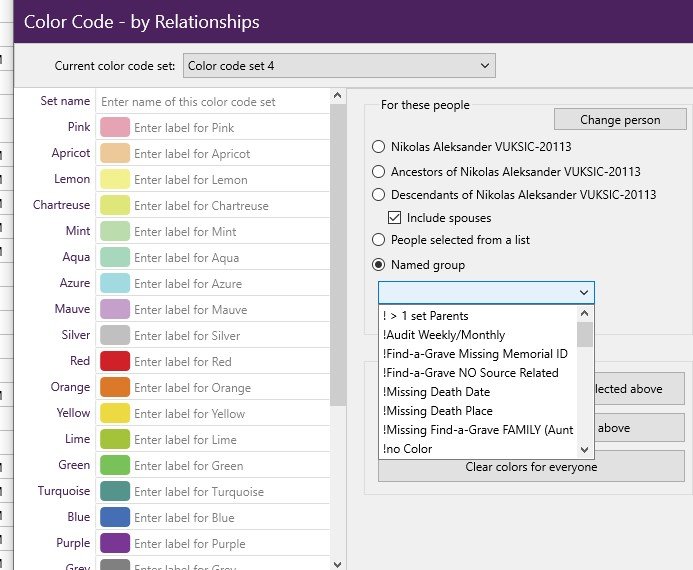
Task: Click the Apricot color swatch
Action: pyautogui.click(x=115, y=154)
